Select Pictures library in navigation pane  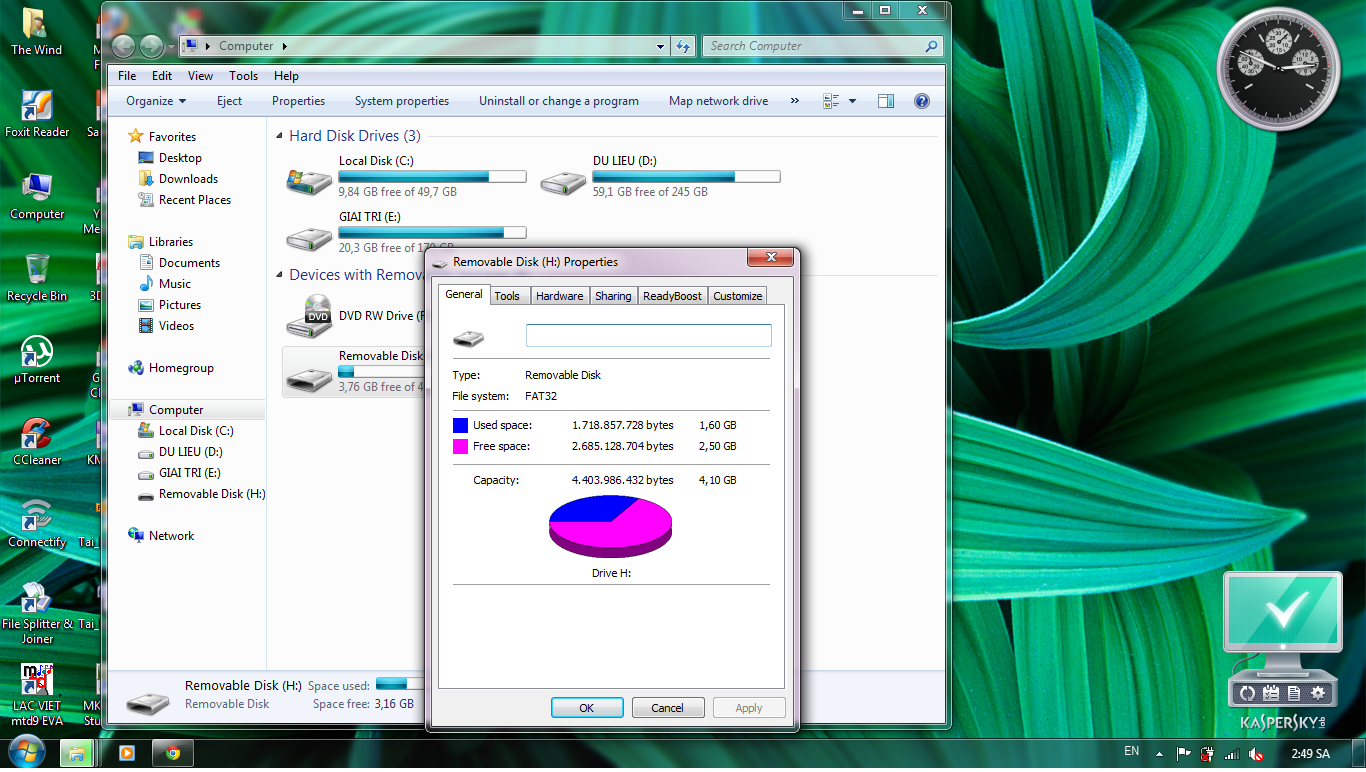(179, 305)
